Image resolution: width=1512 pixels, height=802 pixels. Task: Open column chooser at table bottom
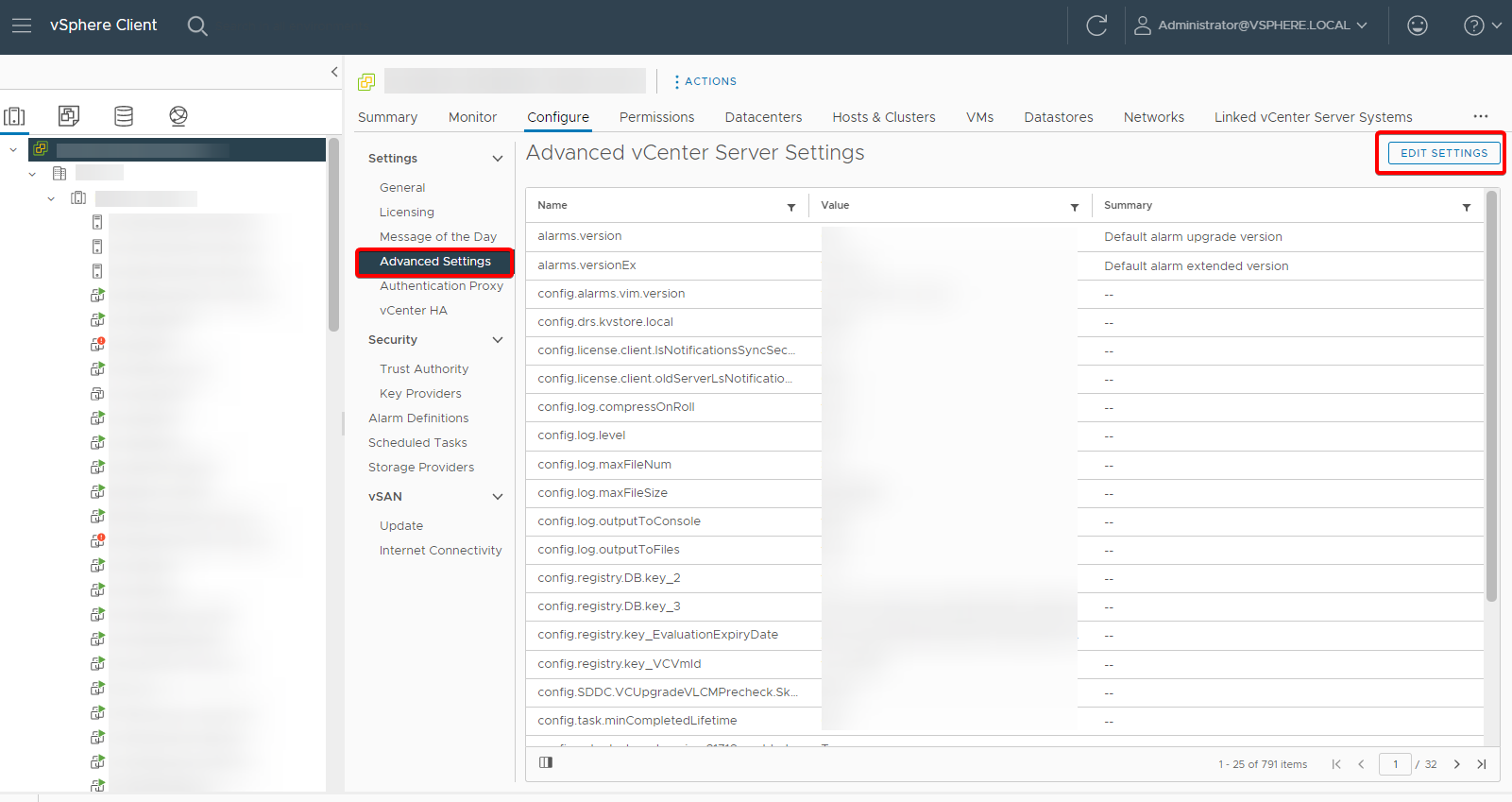point(546,762)
